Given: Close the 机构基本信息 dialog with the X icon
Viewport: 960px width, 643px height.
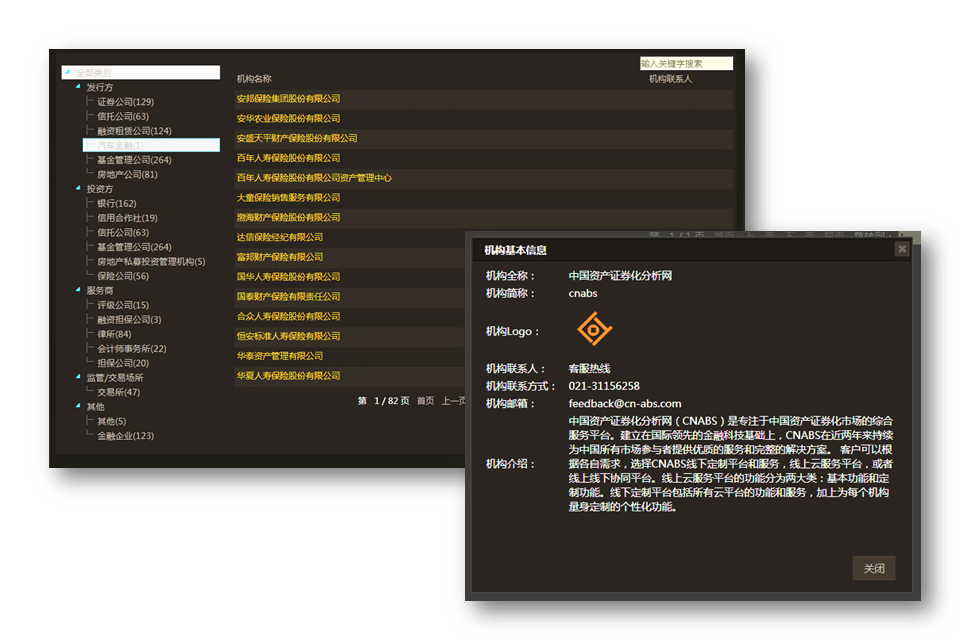Looking at the screenshot, I should pyautogui.click(x=901, y=249).
